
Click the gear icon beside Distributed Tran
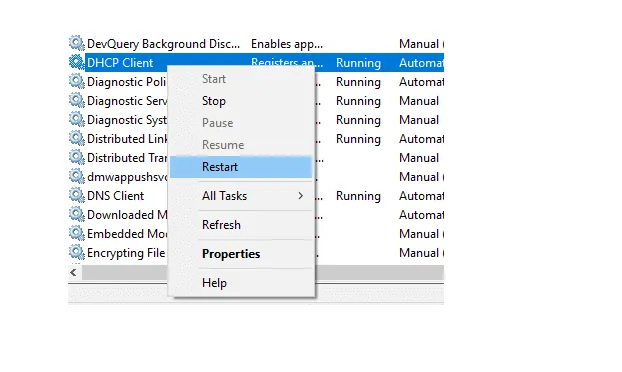point(77,157)
